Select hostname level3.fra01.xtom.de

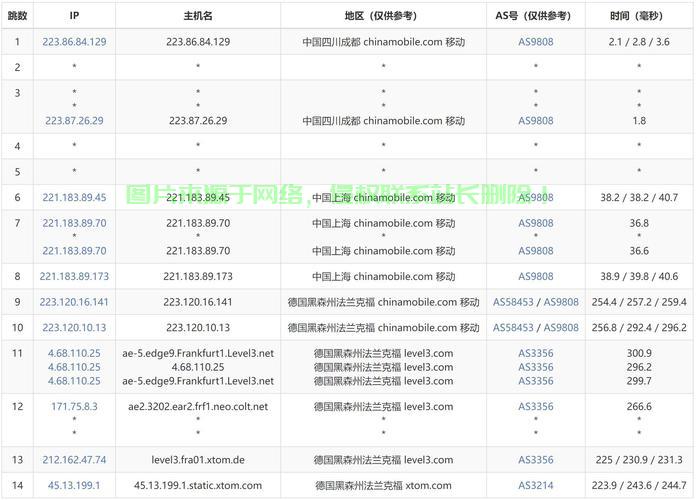tap(198, 460)
